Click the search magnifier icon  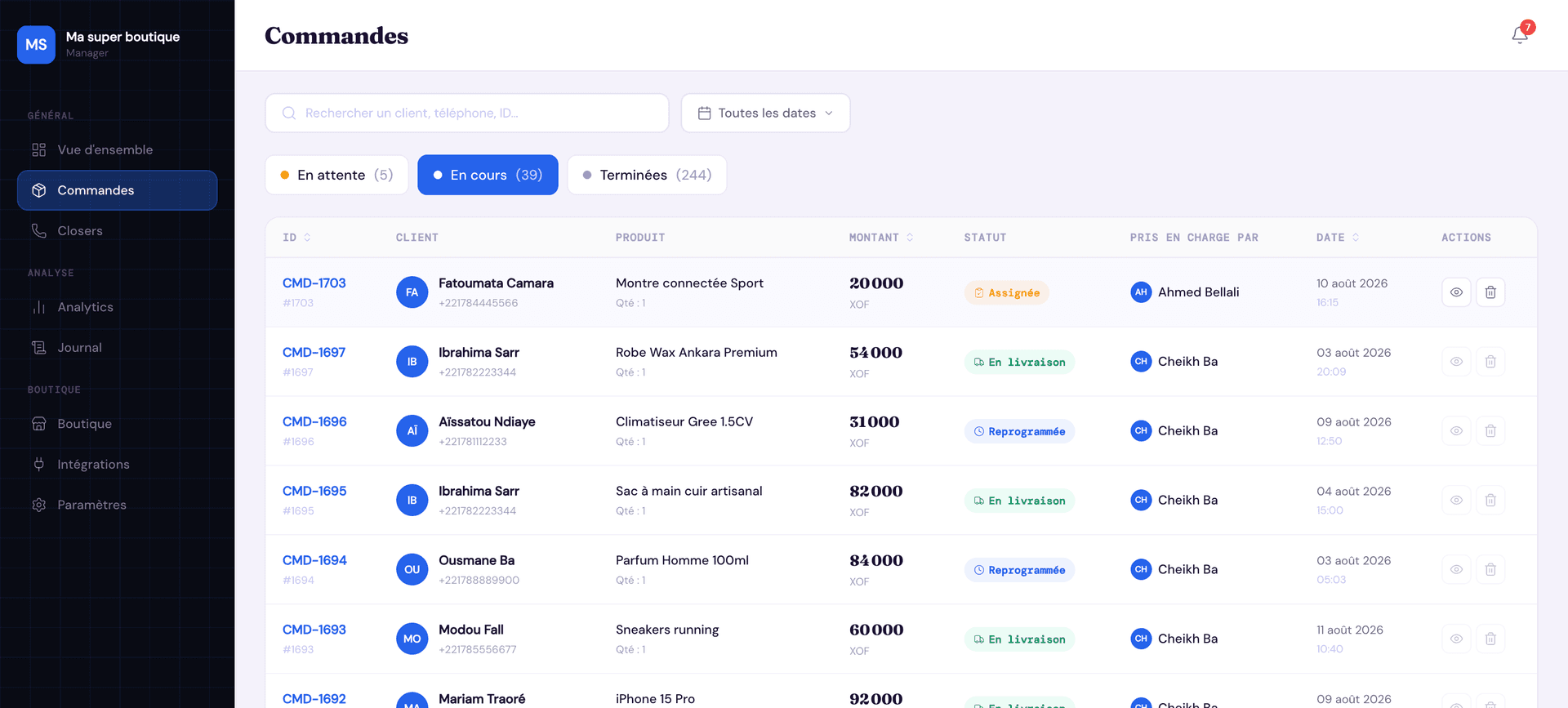[x=289, y=113]
